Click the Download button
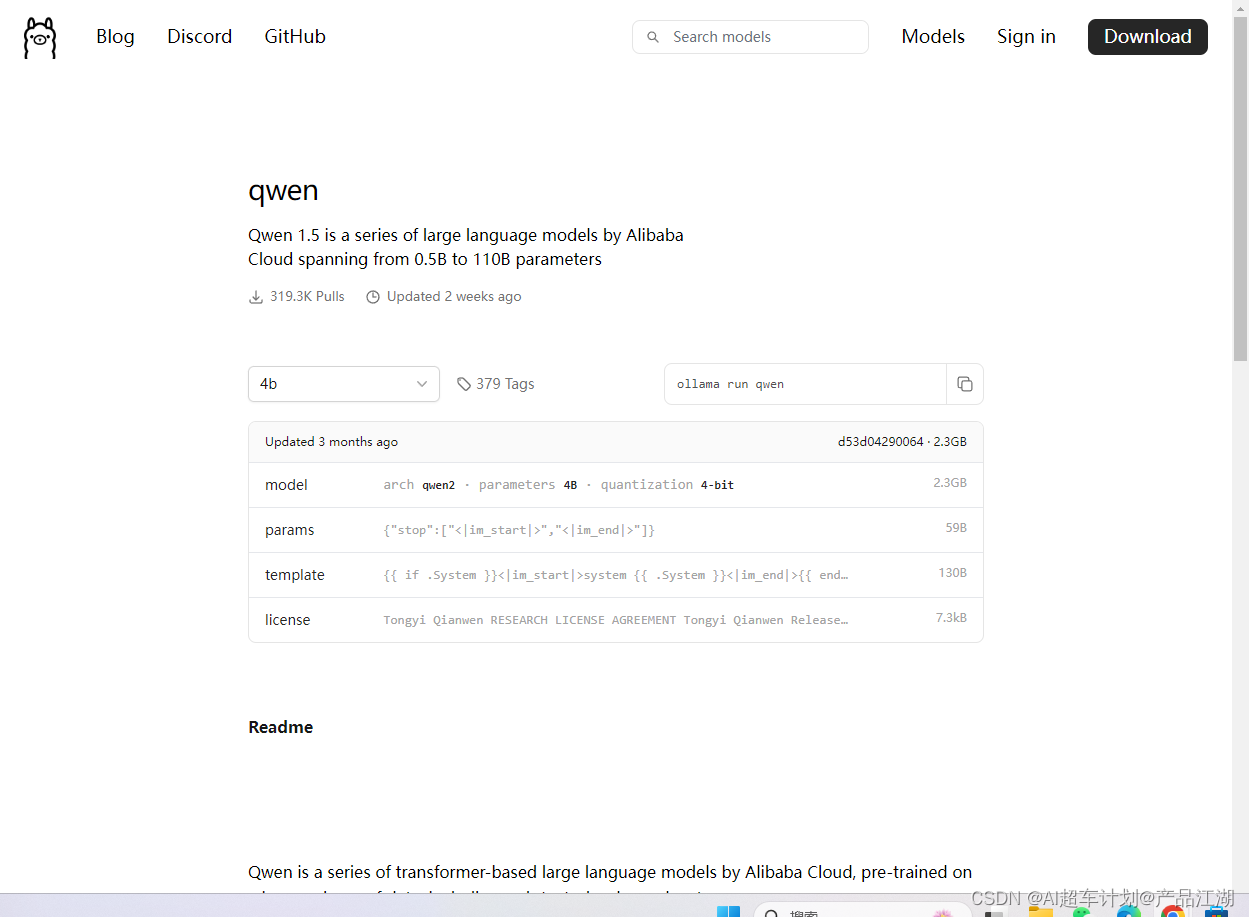1249x917 pixels. [x=1147, y=37]
